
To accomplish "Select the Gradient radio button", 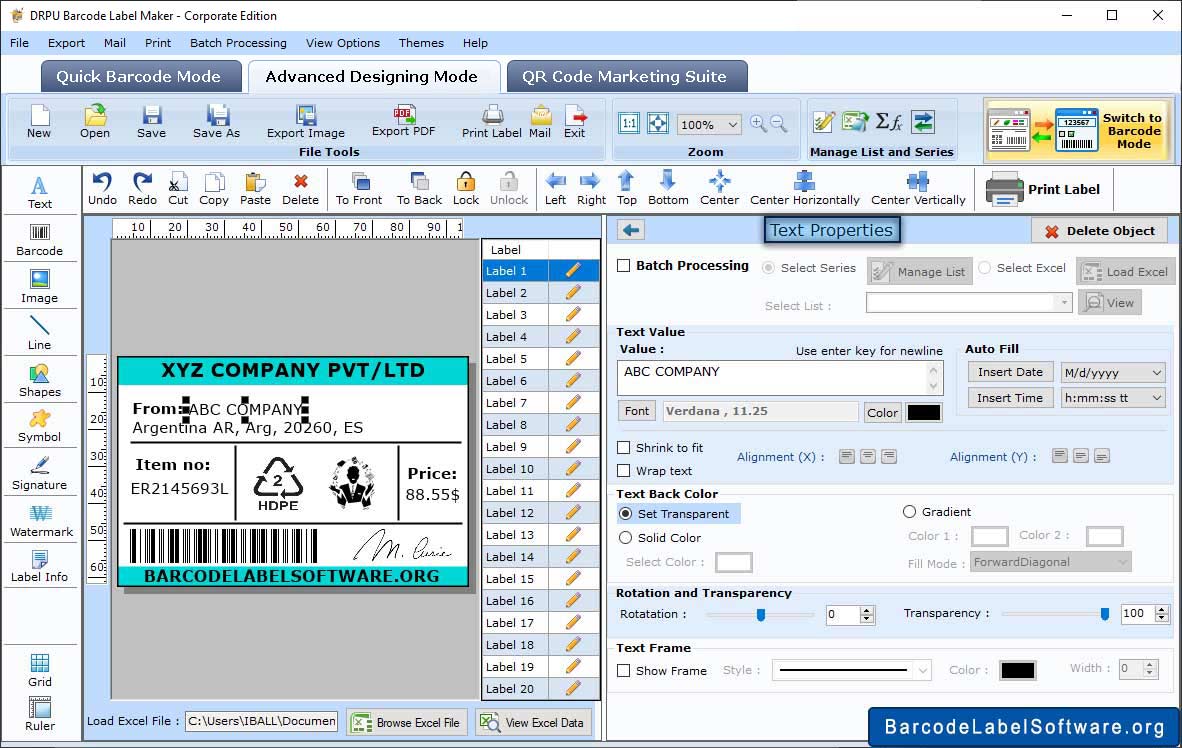I will pos(909,512).
